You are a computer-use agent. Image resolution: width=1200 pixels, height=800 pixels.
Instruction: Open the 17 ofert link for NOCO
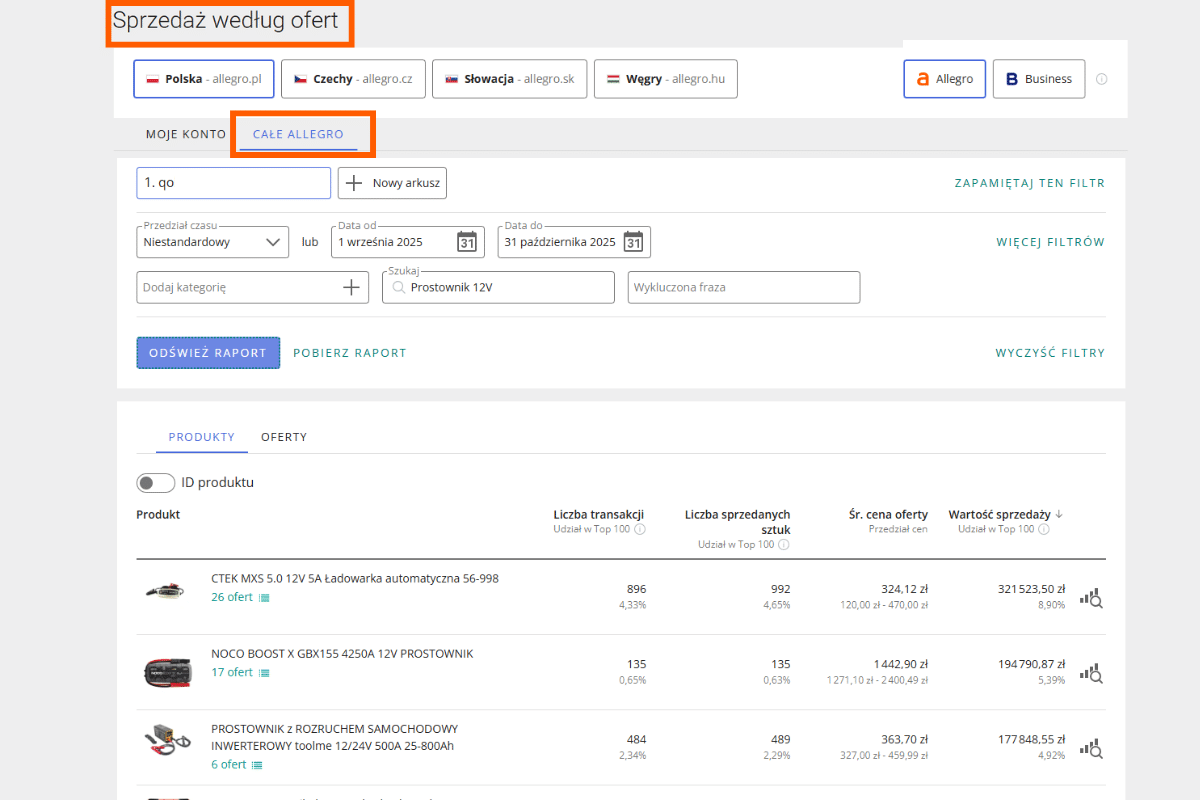[x=232, y=673]
